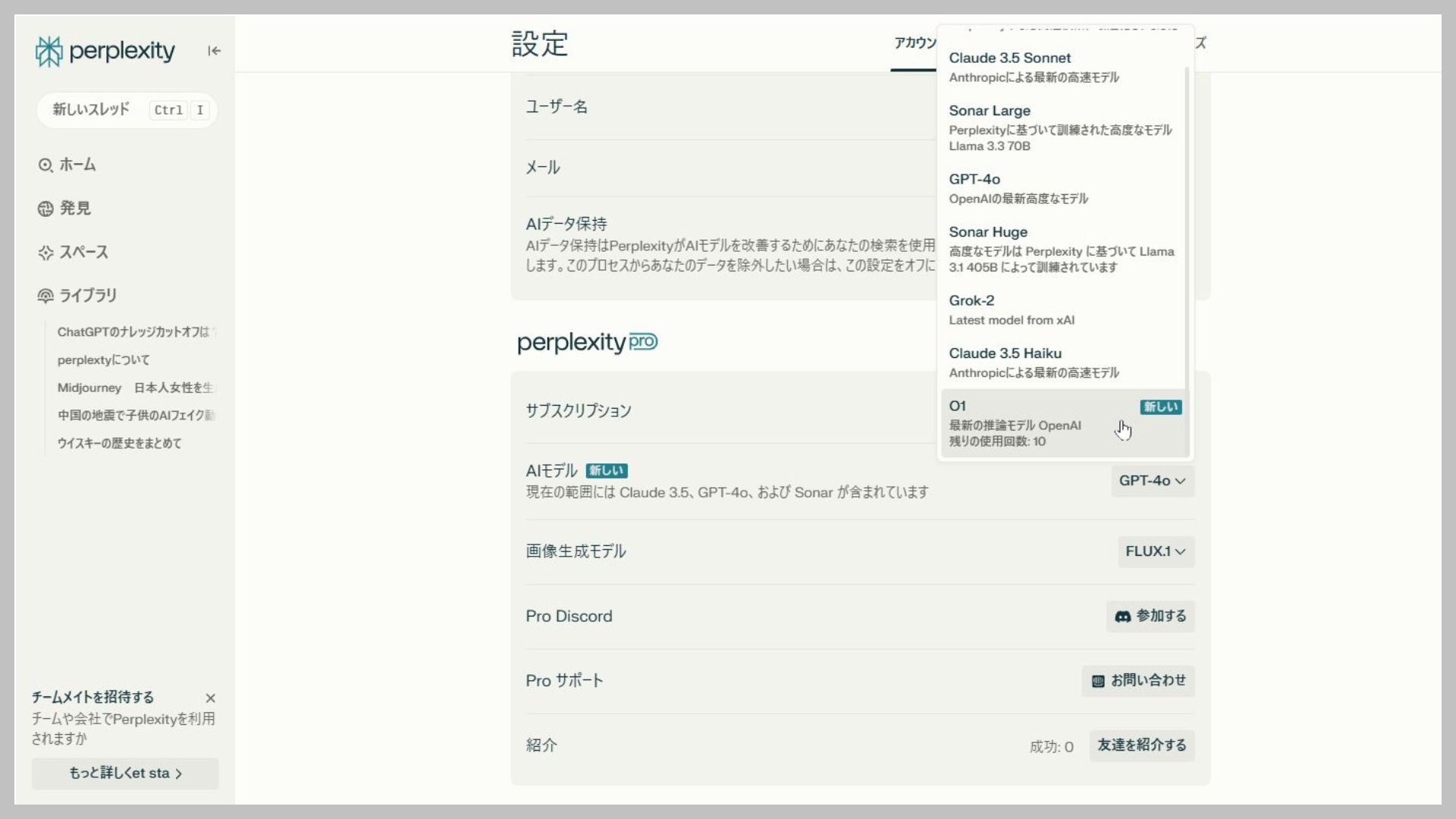Choose Sonar Huge model option

(1062, 249)
